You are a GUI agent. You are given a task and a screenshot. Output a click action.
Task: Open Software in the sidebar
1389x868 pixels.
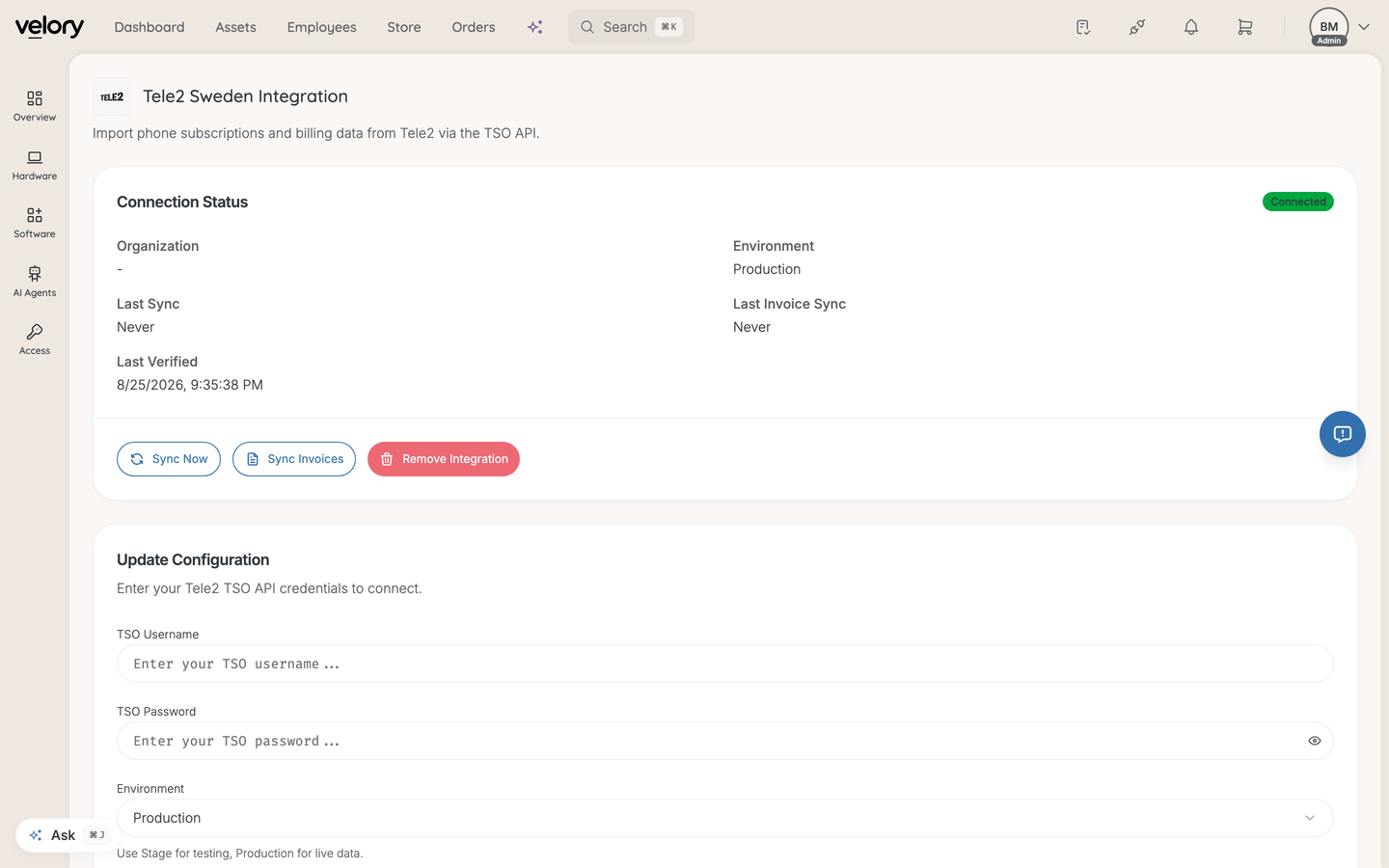coord(35,223)
